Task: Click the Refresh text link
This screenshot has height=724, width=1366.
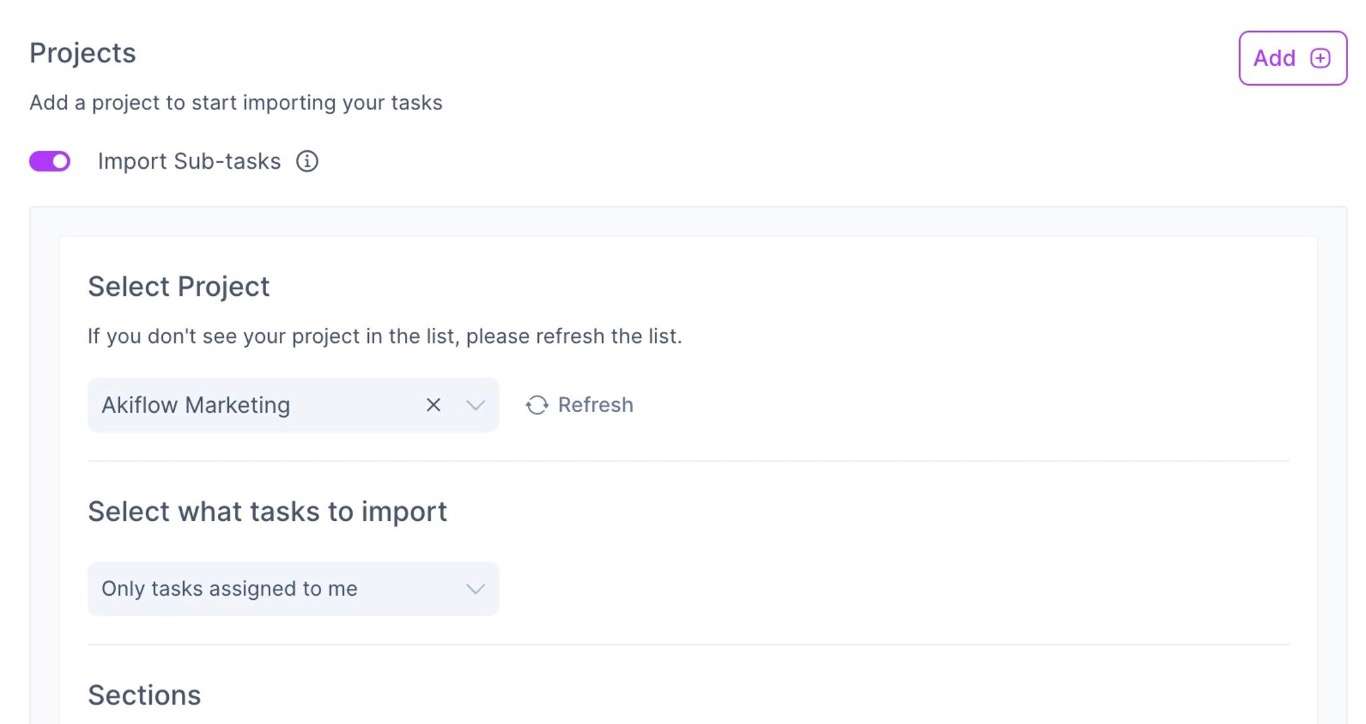Action: pos(596,405)
